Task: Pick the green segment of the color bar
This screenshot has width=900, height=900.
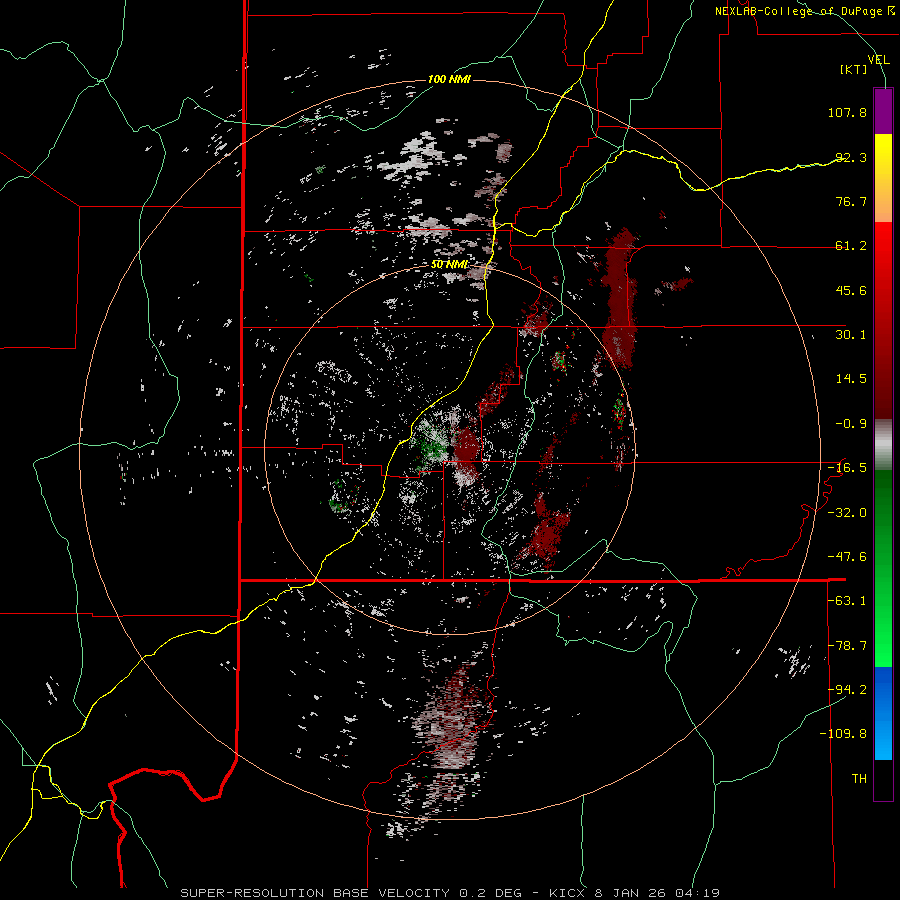Action: click(883, 569)
